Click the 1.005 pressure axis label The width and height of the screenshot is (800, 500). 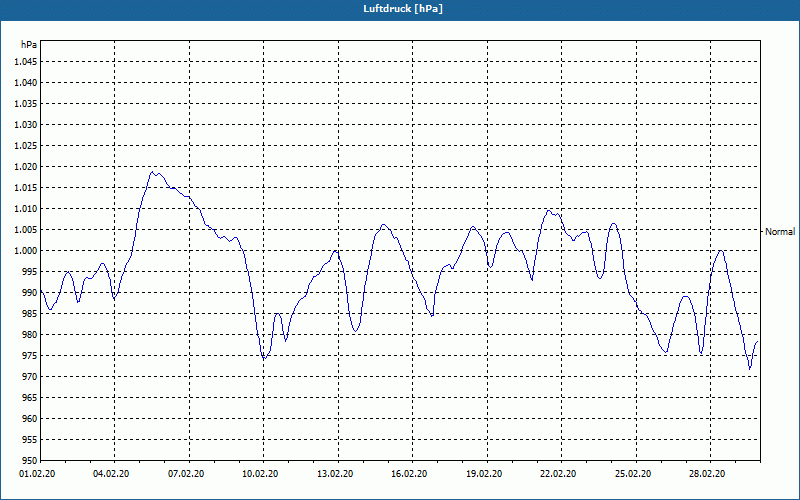click(26, 230)
